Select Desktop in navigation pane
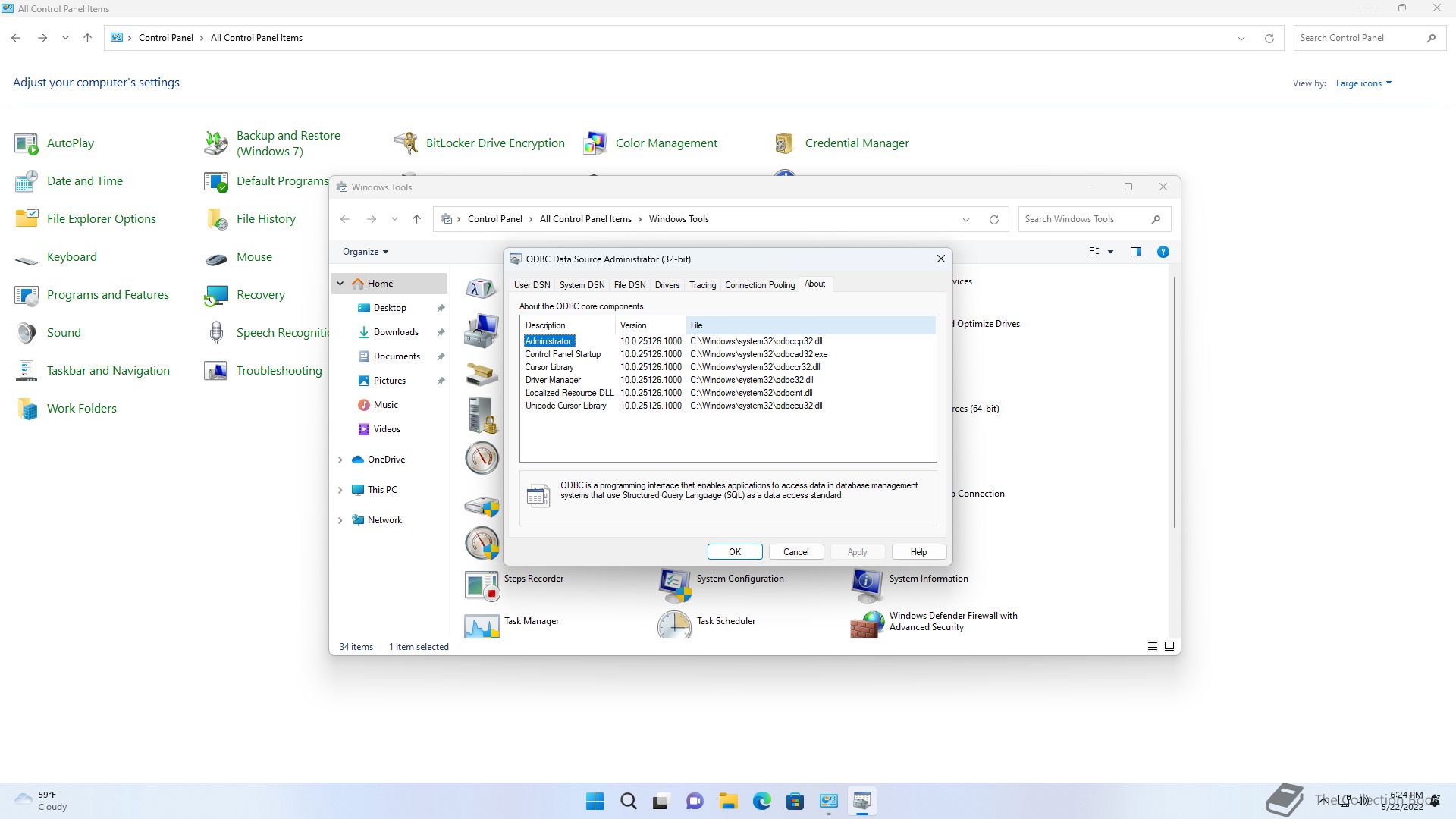The image size is (1456, 819). [390, 308]
